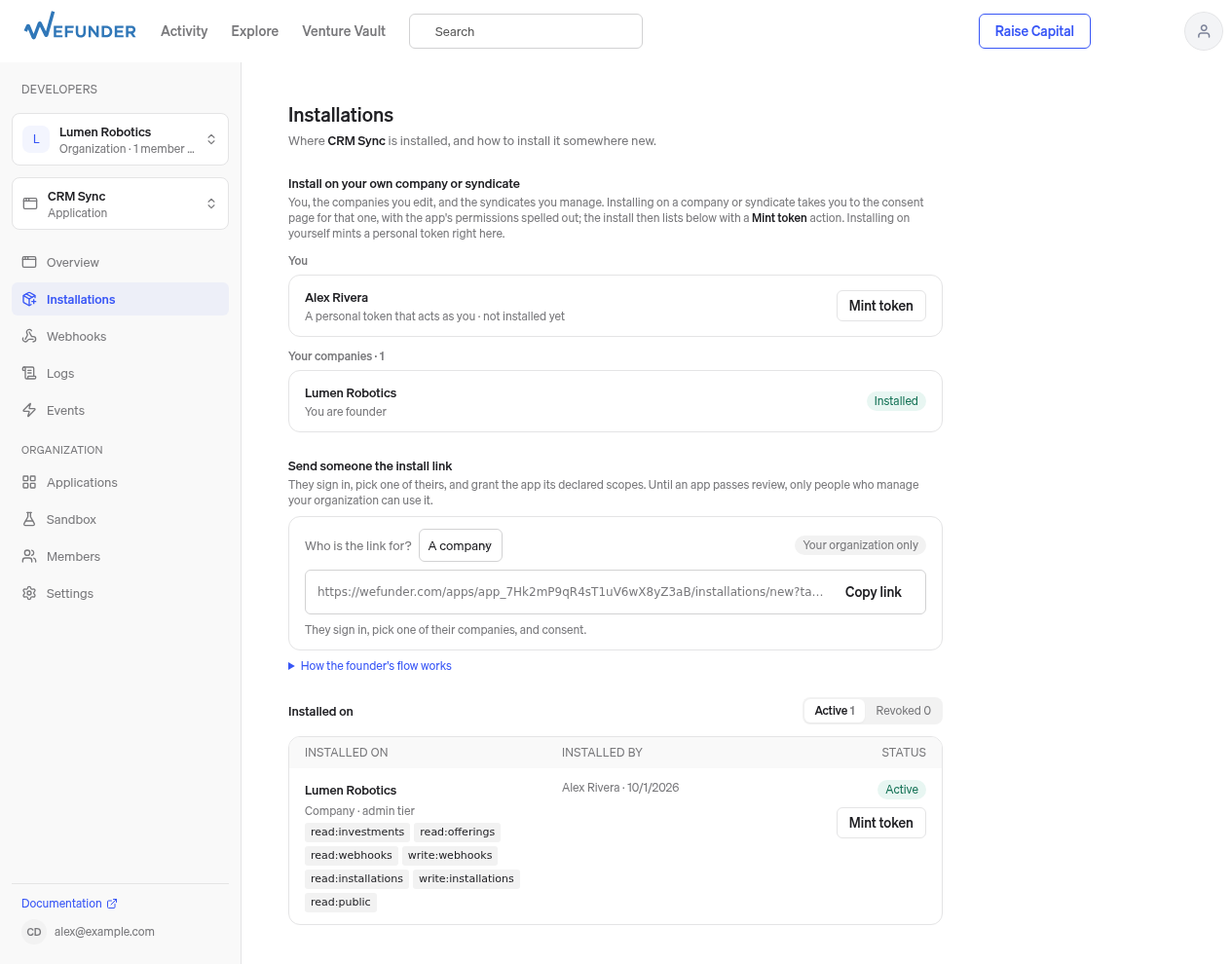The image size is (1232, 964).
Task: Open the user profile avatar menu
Action: tap(1203, 31)
